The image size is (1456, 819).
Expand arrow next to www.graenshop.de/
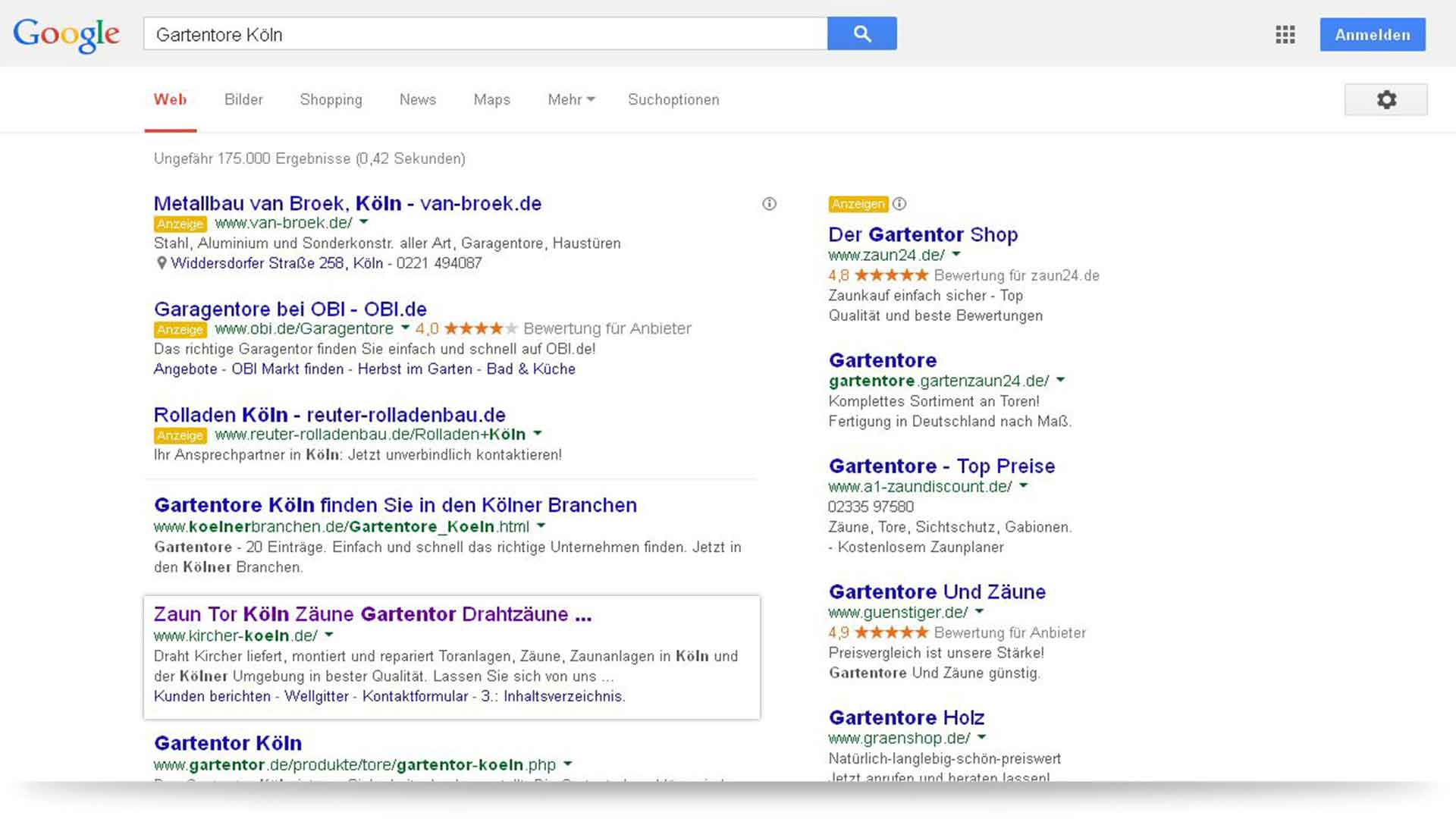tap(981, 736)
